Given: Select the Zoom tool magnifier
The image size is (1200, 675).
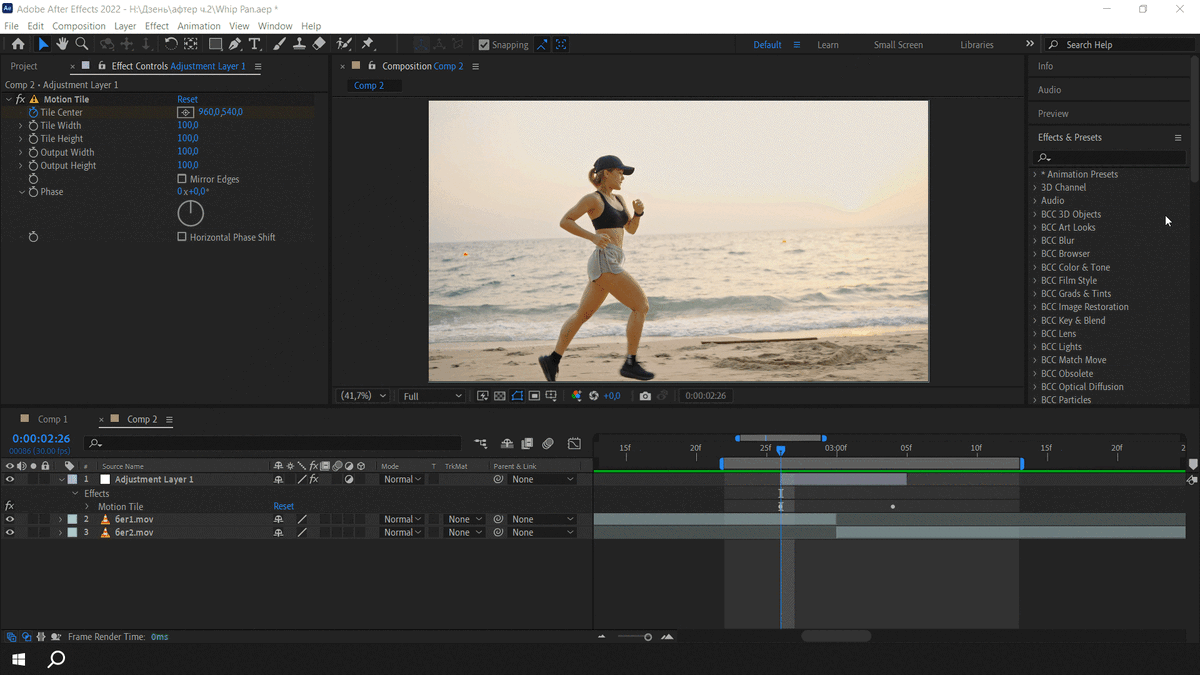Looking at the screenshot, I should [82, 44].
